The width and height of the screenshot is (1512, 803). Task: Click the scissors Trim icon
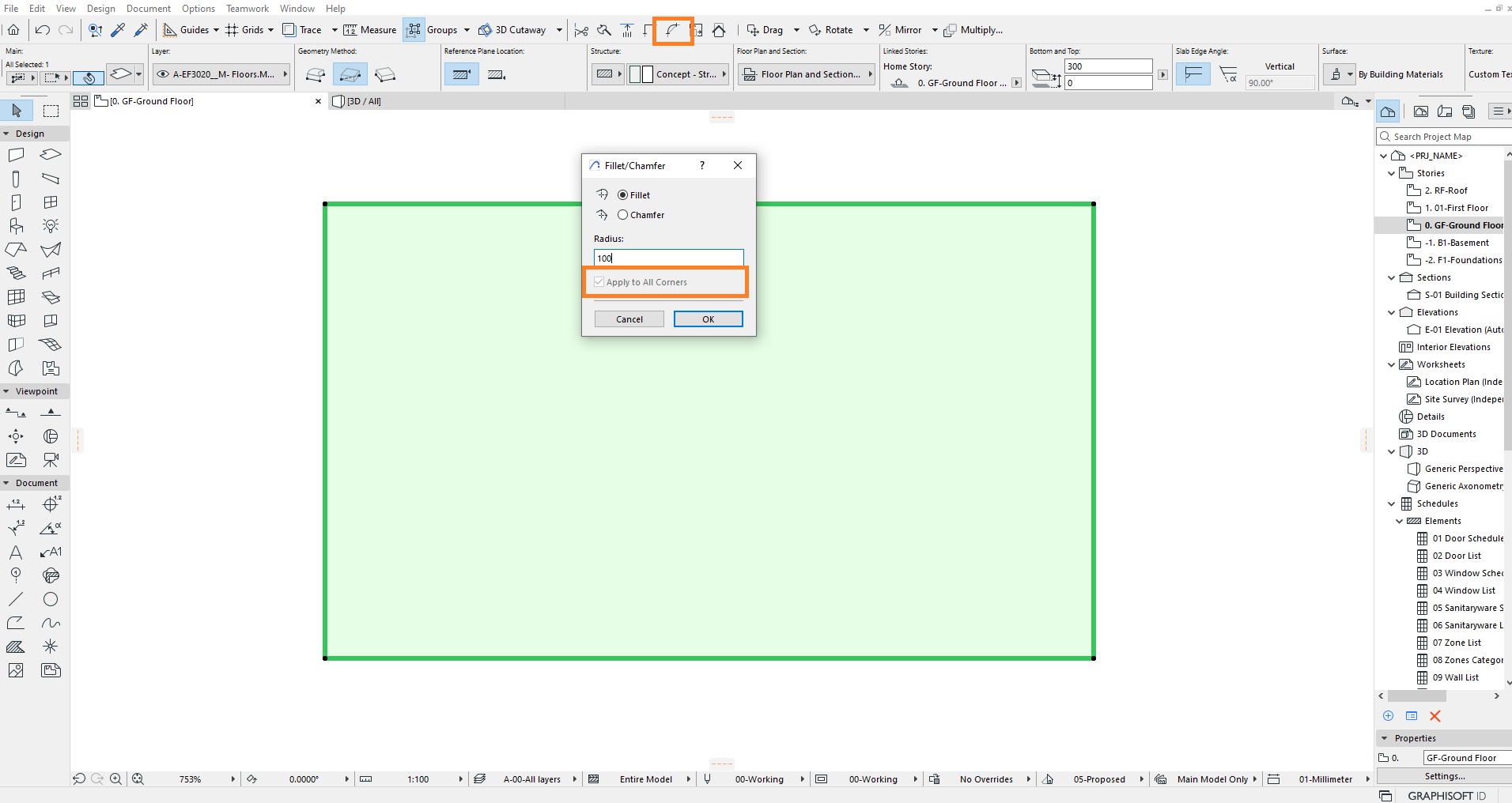pos(581,30)
